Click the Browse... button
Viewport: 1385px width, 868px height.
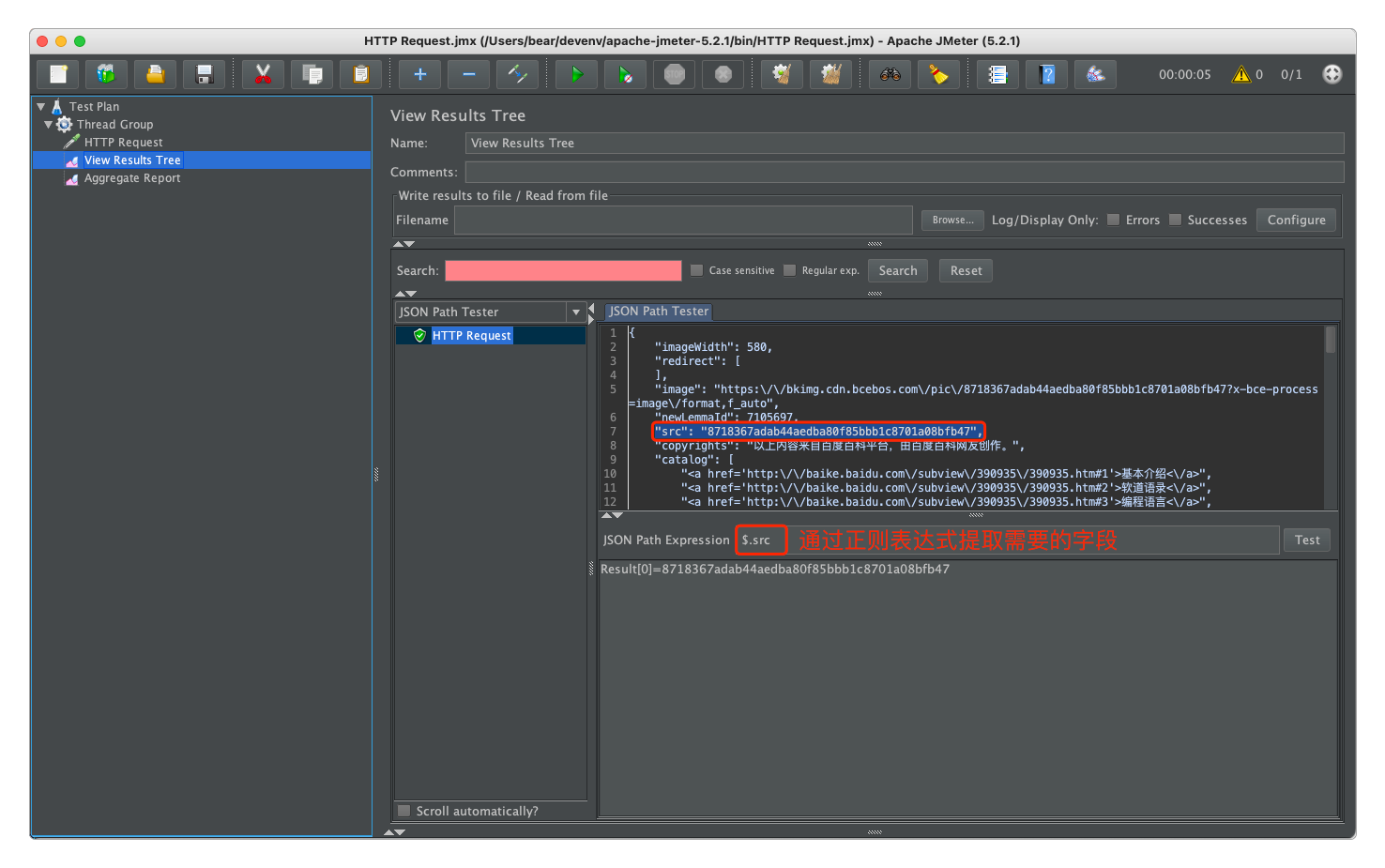coord(952,220)
